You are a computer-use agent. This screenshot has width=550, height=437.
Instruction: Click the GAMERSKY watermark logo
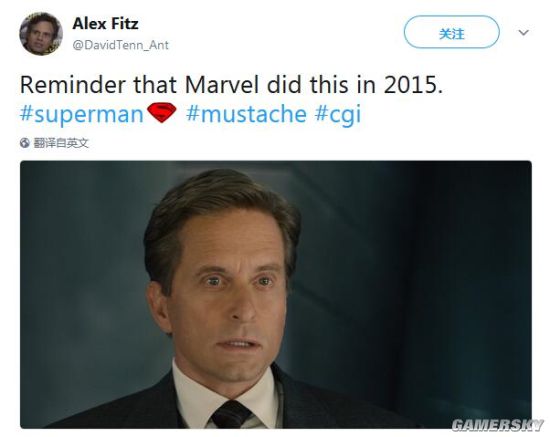(x=497, y=425)
